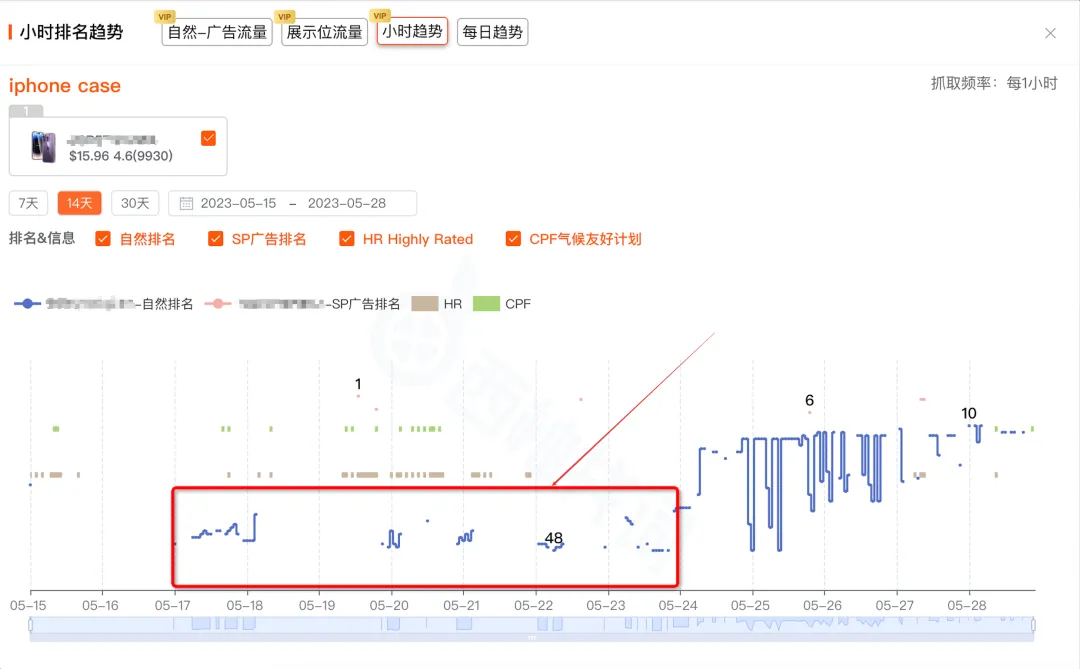Select the 小时趋势 tab
This screenshot has width=1080, height=669.
click(x=412, y=32)
